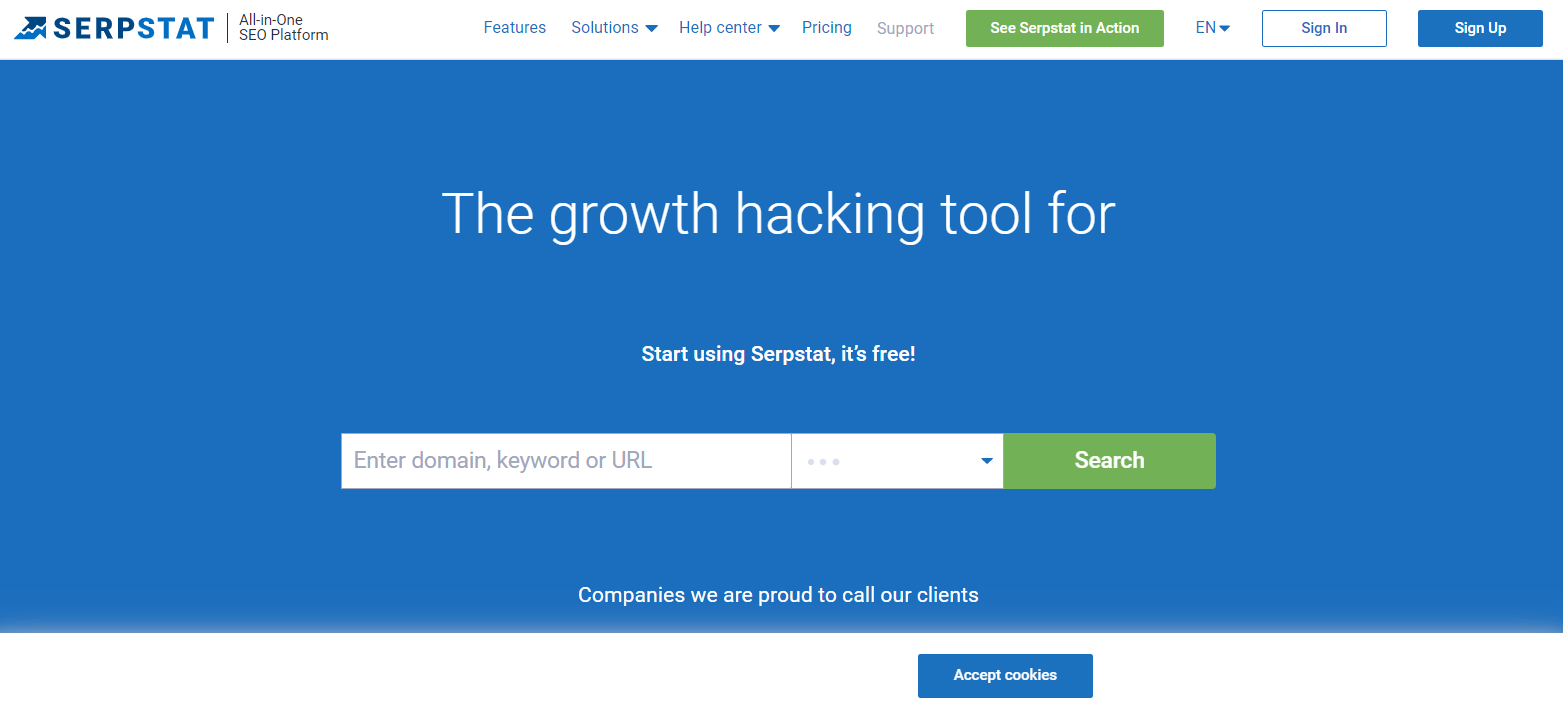Click the 'The growth hacking tool for' headline

[x=778, y=213]
